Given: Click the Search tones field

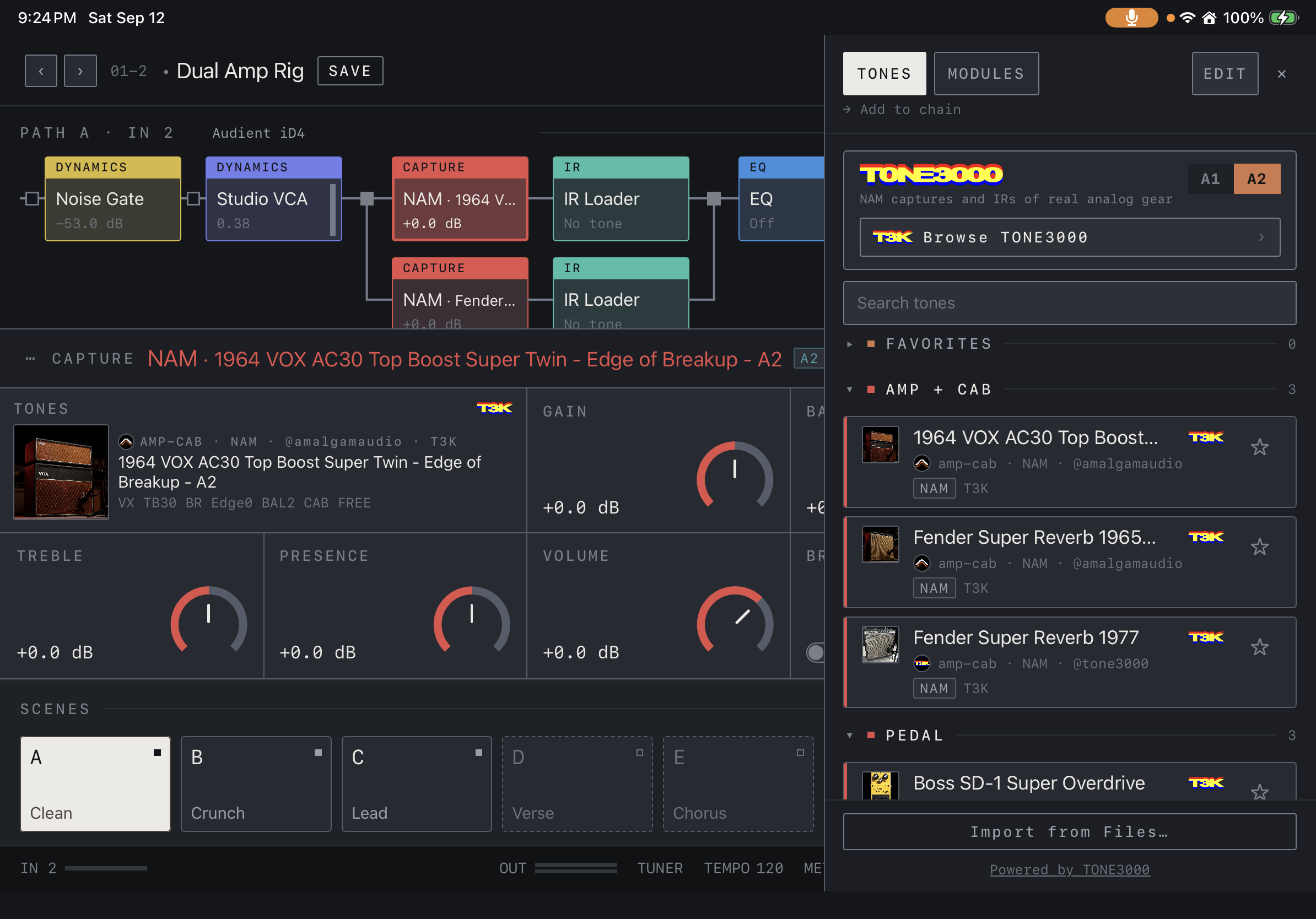Looking at the screenshot, I should click(x=1070, y=303).
